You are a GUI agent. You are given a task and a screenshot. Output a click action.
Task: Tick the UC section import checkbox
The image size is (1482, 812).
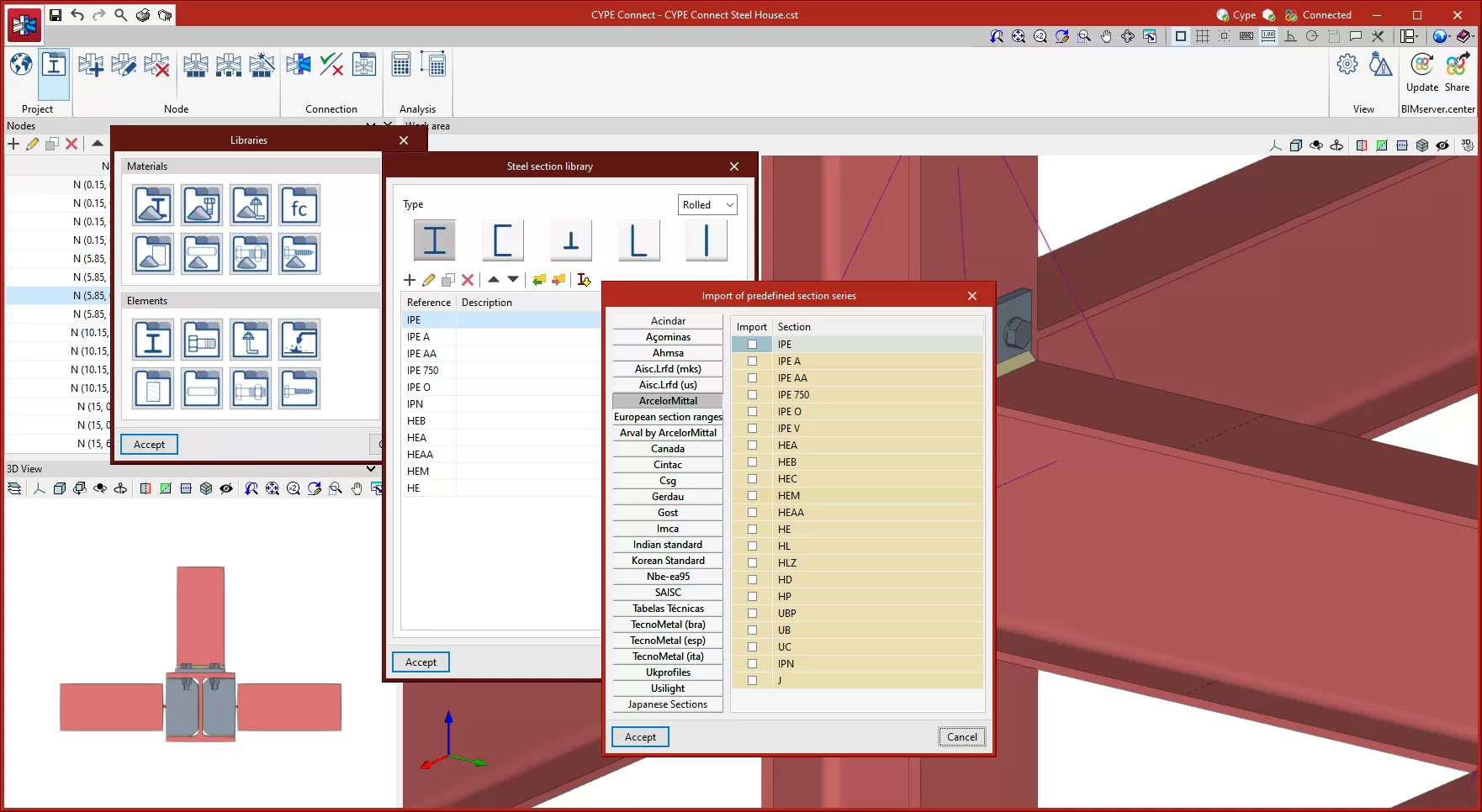pos(752,647)
